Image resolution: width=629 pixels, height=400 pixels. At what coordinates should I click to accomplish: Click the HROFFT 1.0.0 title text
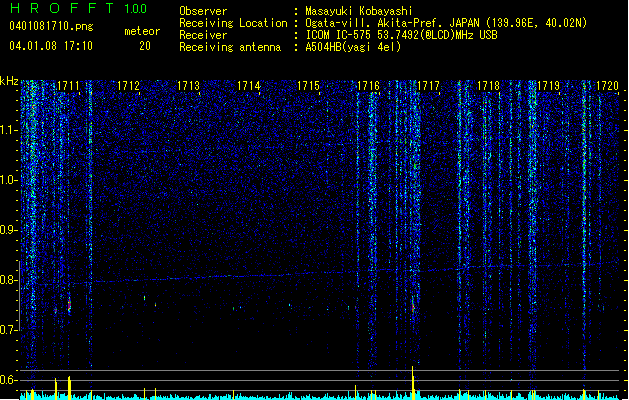point(78,8)
